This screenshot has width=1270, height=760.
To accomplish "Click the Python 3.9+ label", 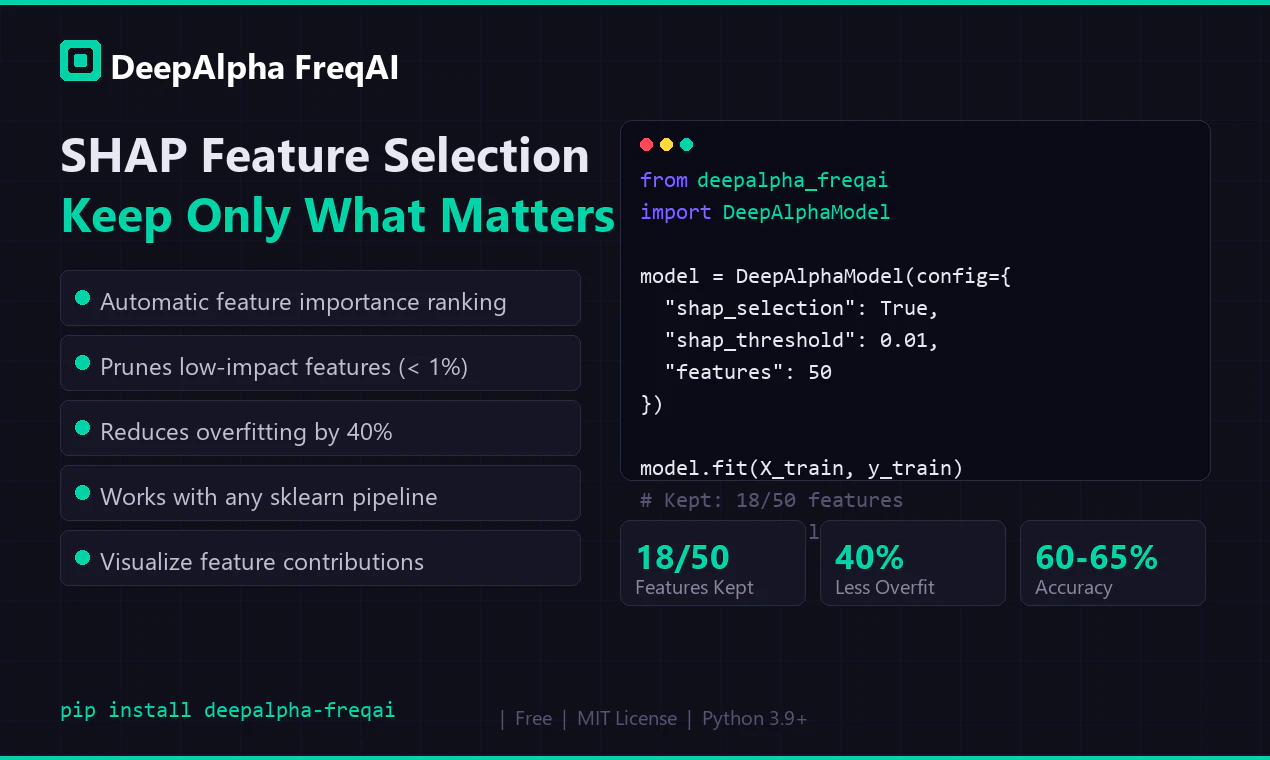I will click(x=755, y=719).
